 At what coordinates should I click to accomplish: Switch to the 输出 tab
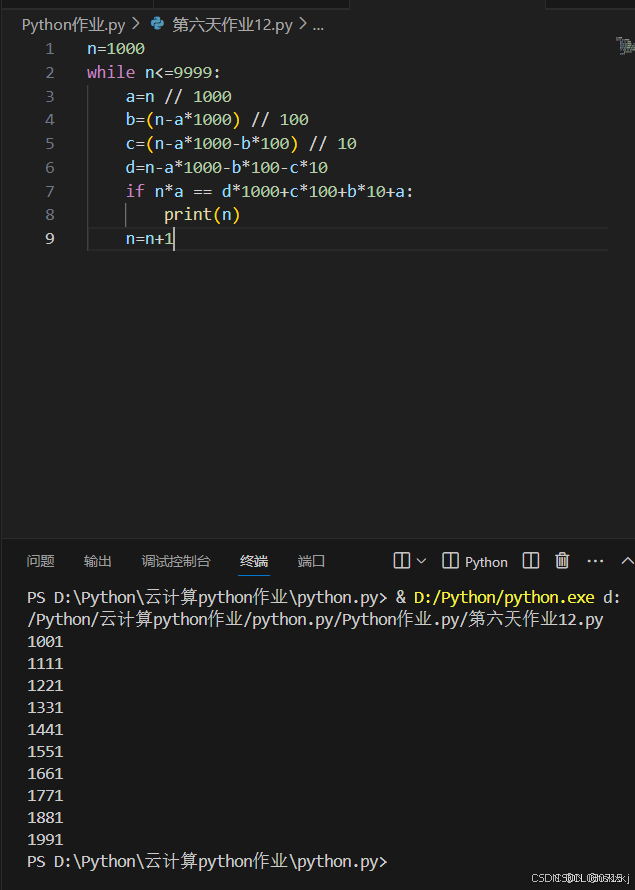98,561
